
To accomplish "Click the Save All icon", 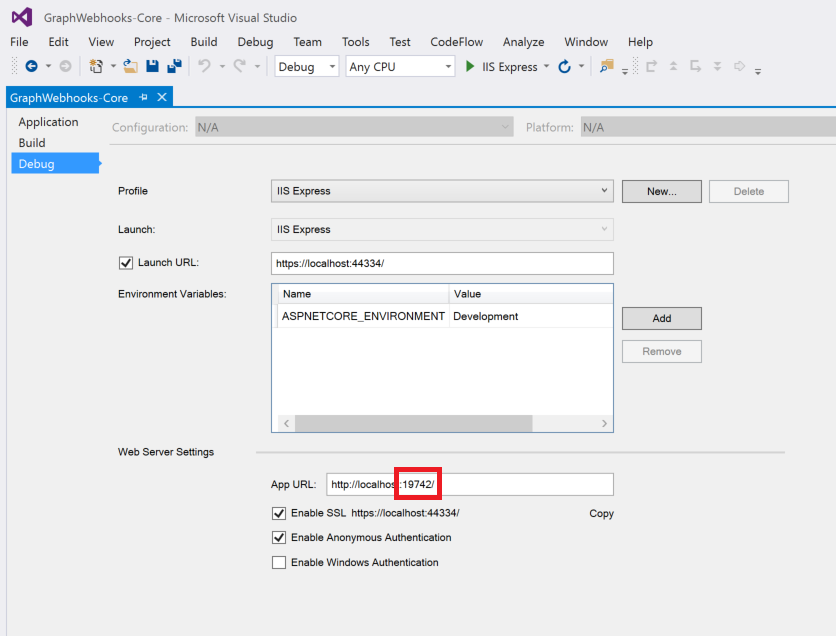I will click(x=174, y=66).
